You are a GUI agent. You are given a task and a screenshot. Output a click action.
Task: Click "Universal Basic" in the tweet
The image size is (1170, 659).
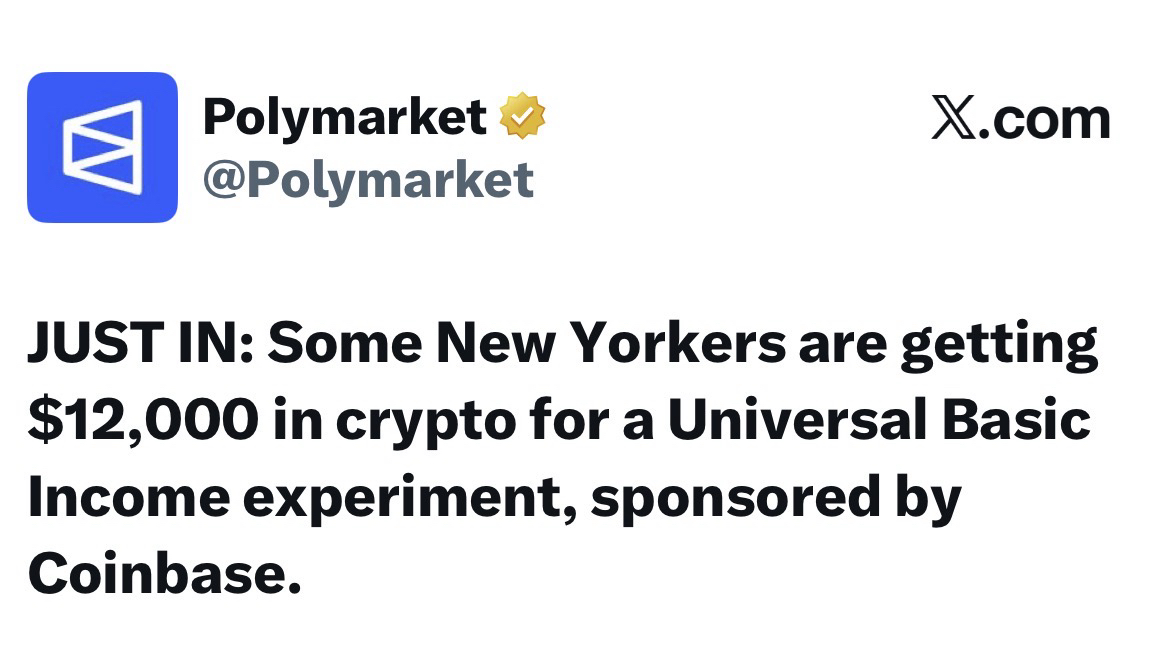tap(879, 421)
